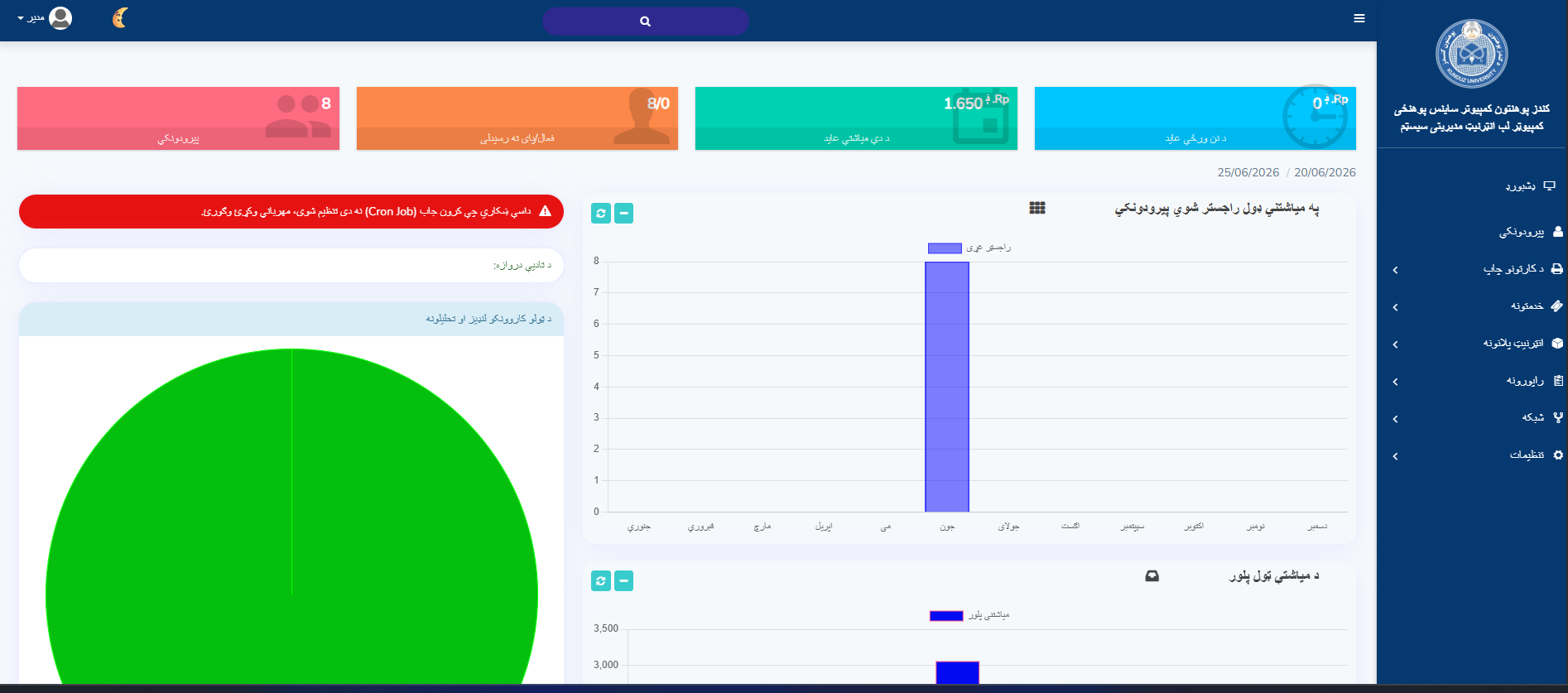Open the blue today's income card
Viewport: 1568px width, 693px height.
click(1195, 118)
